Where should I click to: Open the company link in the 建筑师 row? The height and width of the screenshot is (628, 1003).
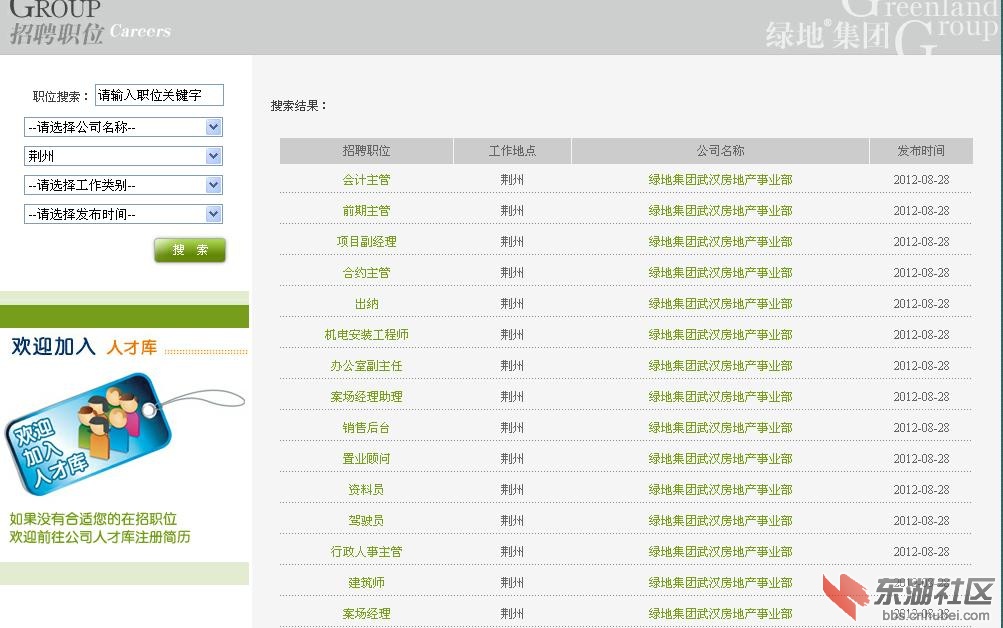(720, 583)
